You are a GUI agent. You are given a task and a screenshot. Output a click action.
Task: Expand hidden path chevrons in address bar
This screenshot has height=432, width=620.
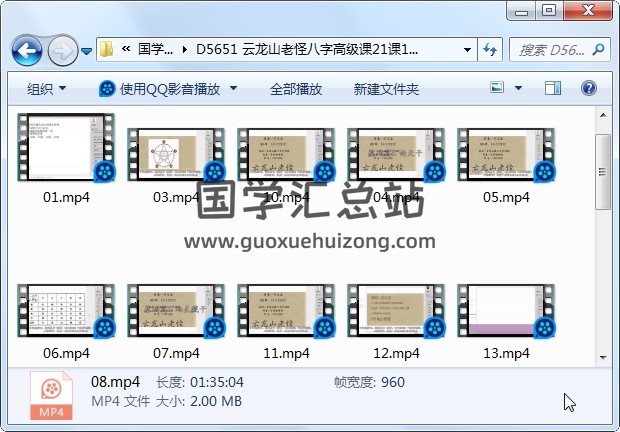(x=126, y=49)
